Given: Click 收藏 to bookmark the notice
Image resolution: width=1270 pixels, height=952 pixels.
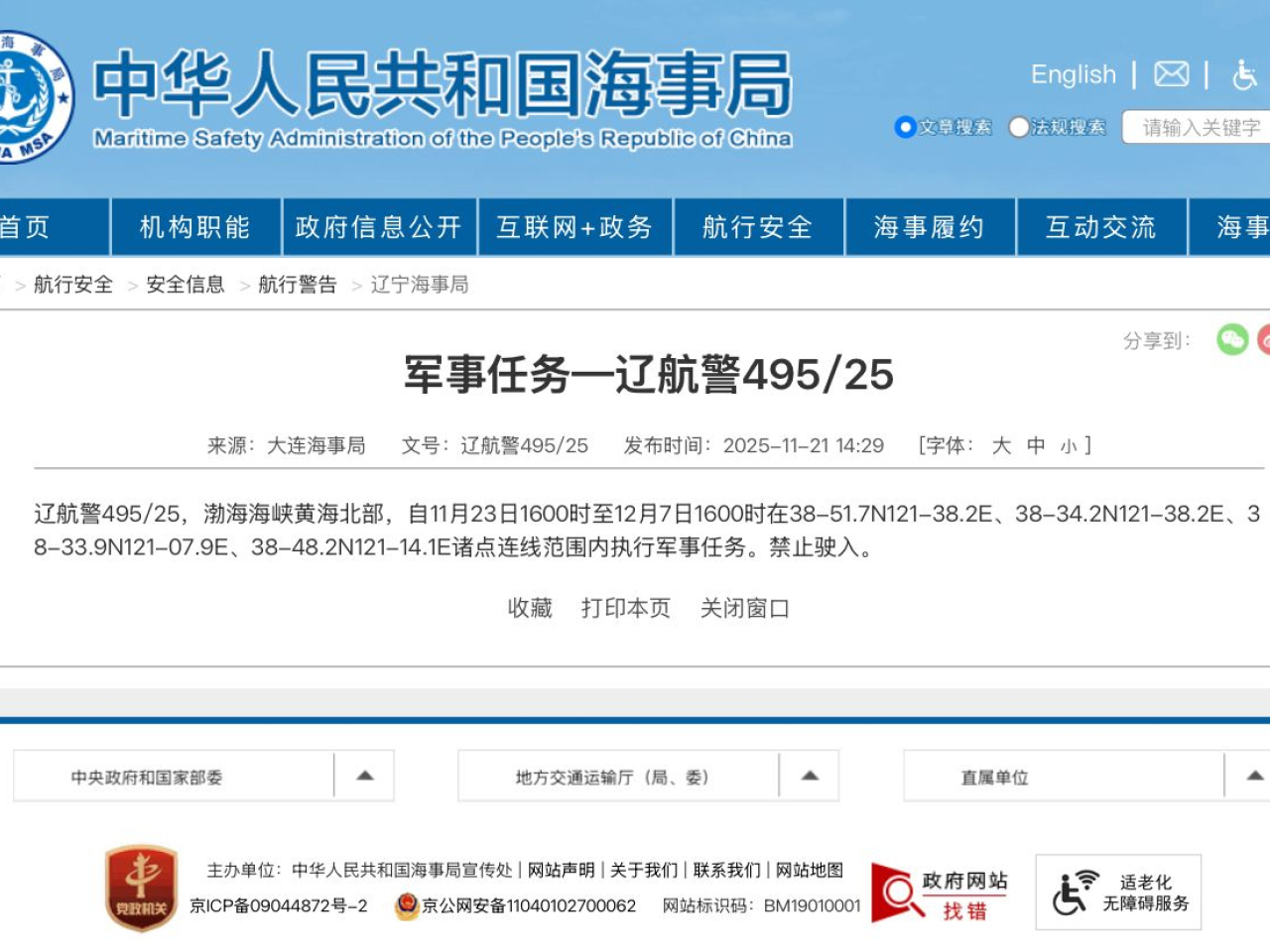Looking at the screenshot, I should pos(529,609).
